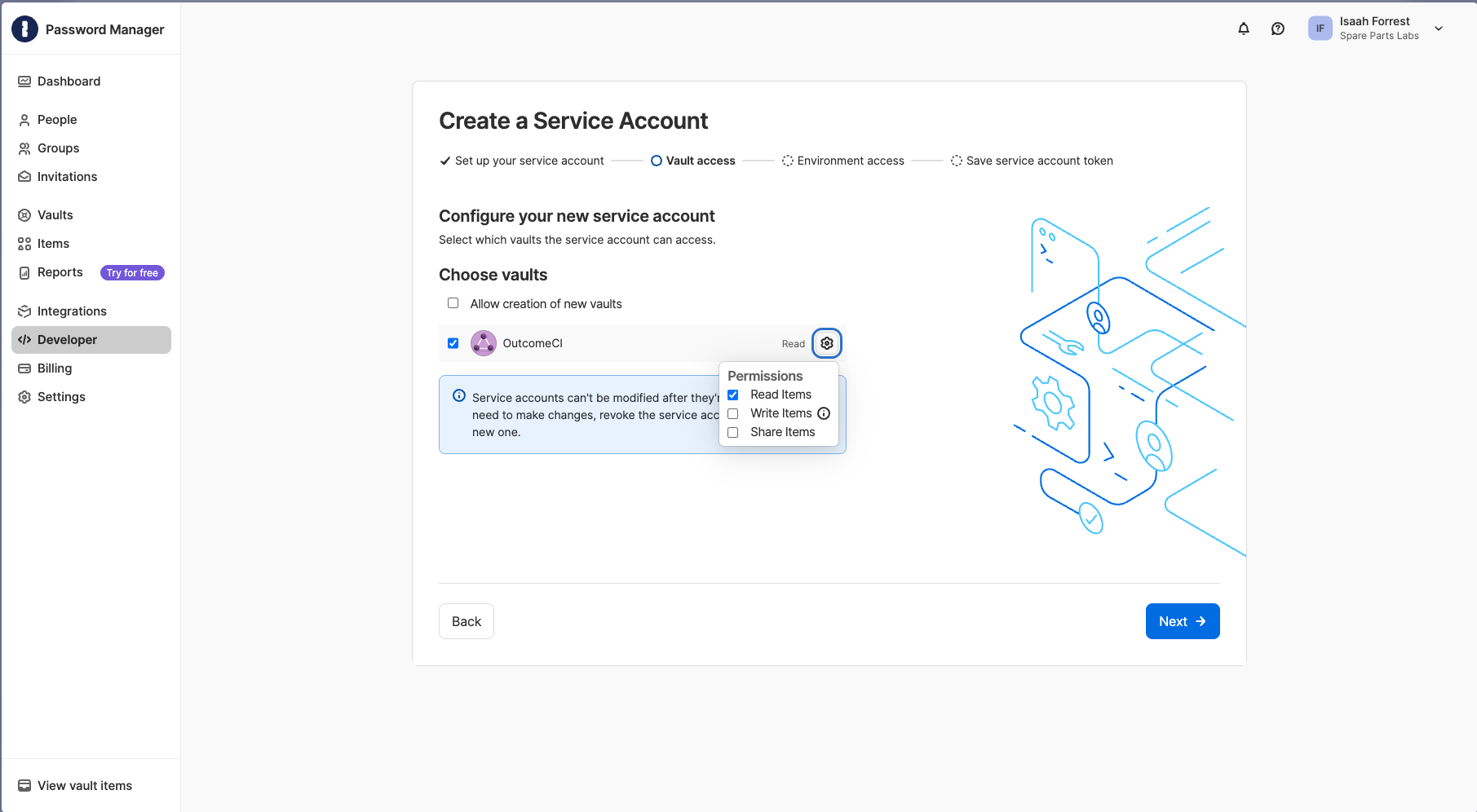
Task: Click the info icon in the notice box
Action: 459,396
